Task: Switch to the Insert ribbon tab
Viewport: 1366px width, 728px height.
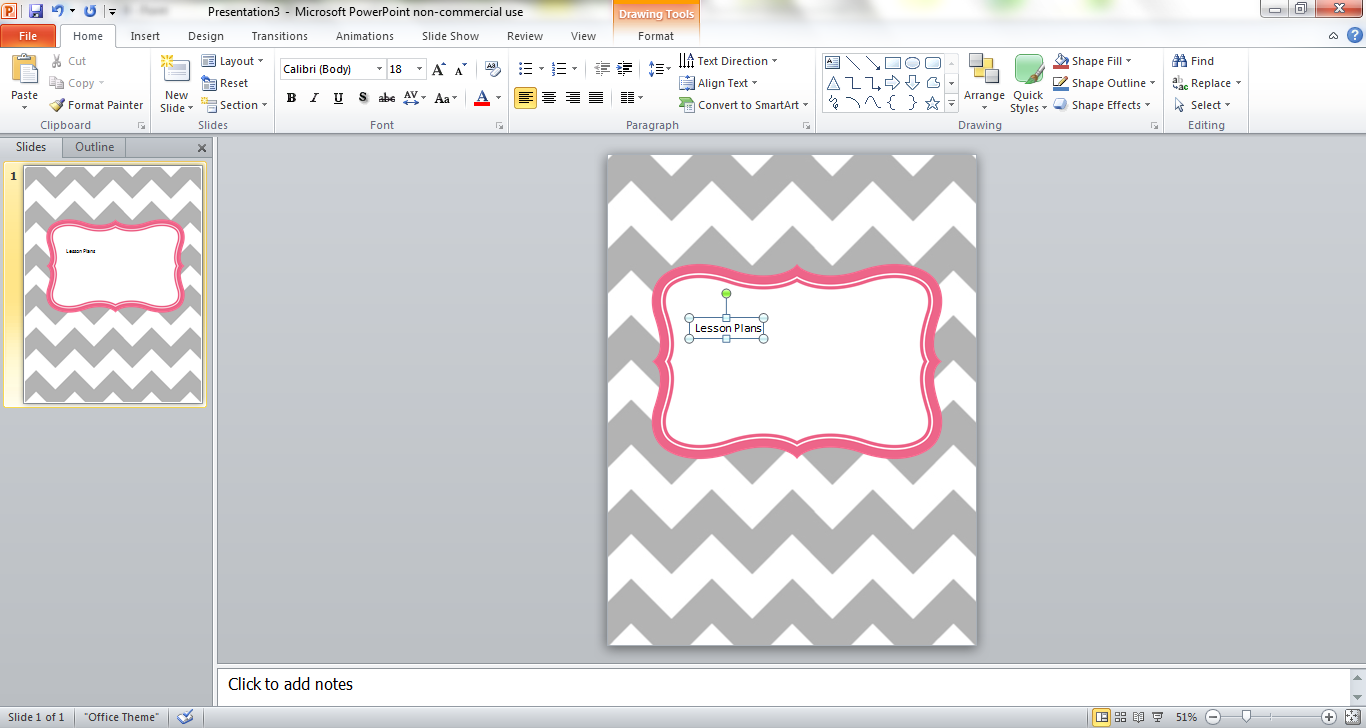Action: (x=145, y=36)
